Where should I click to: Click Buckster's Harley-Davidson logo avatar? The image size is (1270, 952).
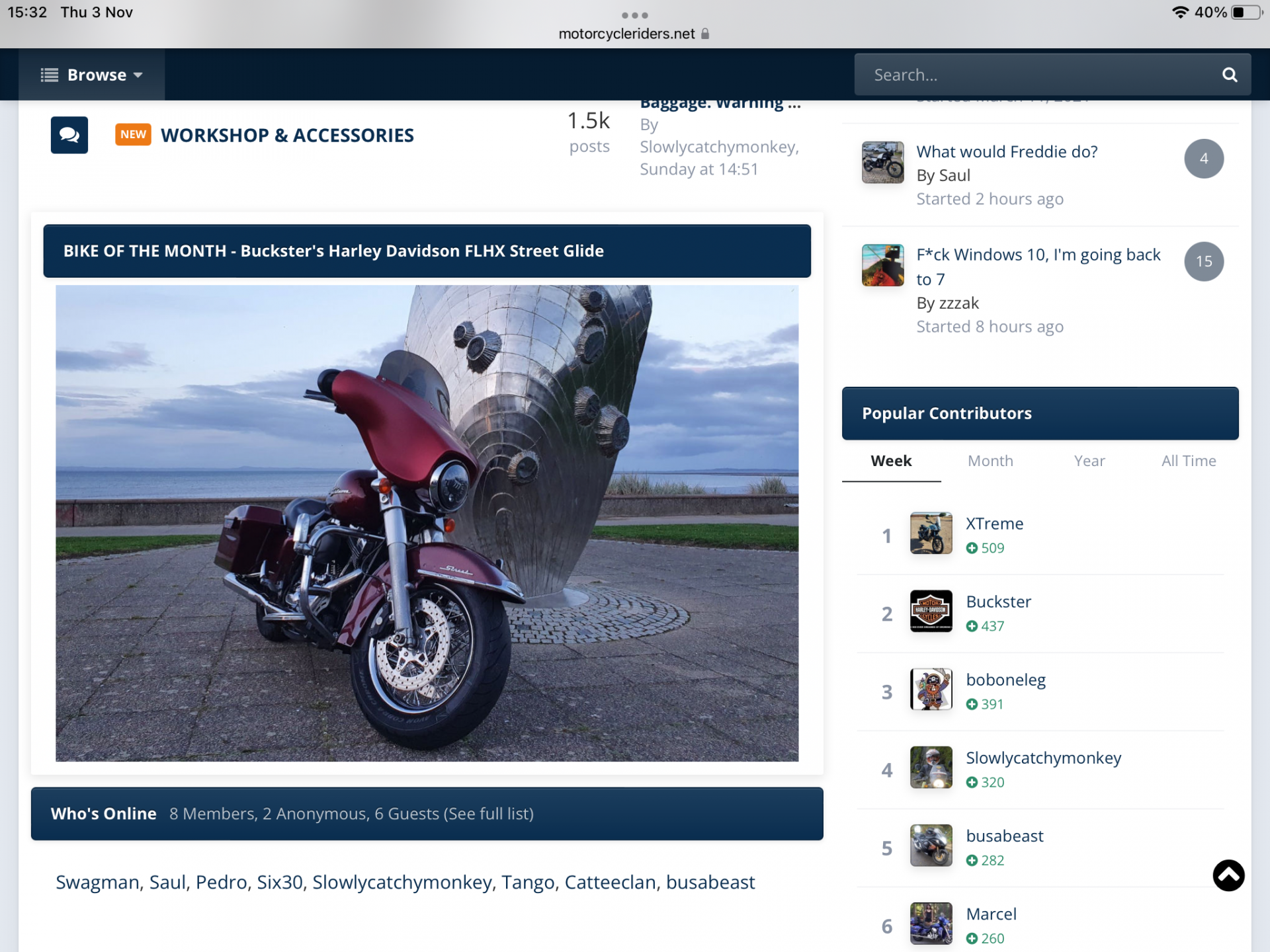point(931,611)
